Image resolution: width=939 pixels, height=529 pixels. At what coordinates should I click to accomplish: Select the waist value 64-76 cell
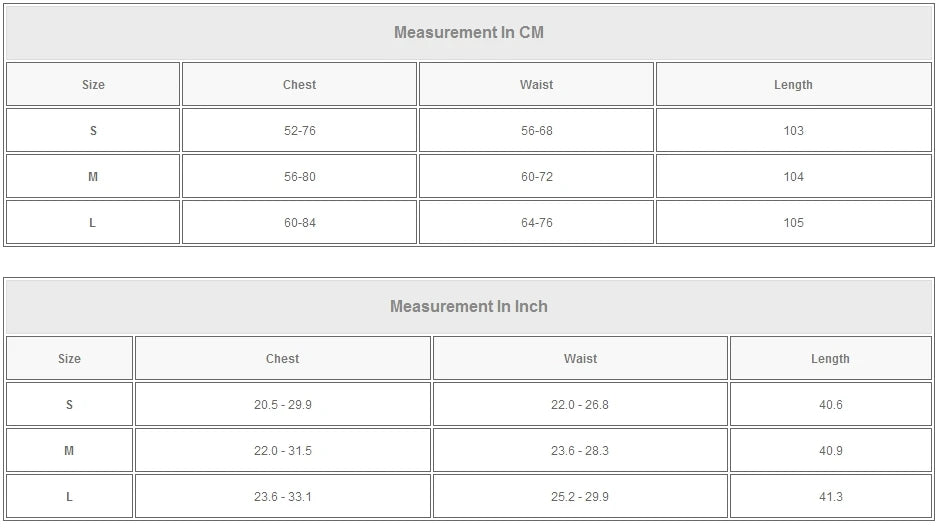(536, 223)
